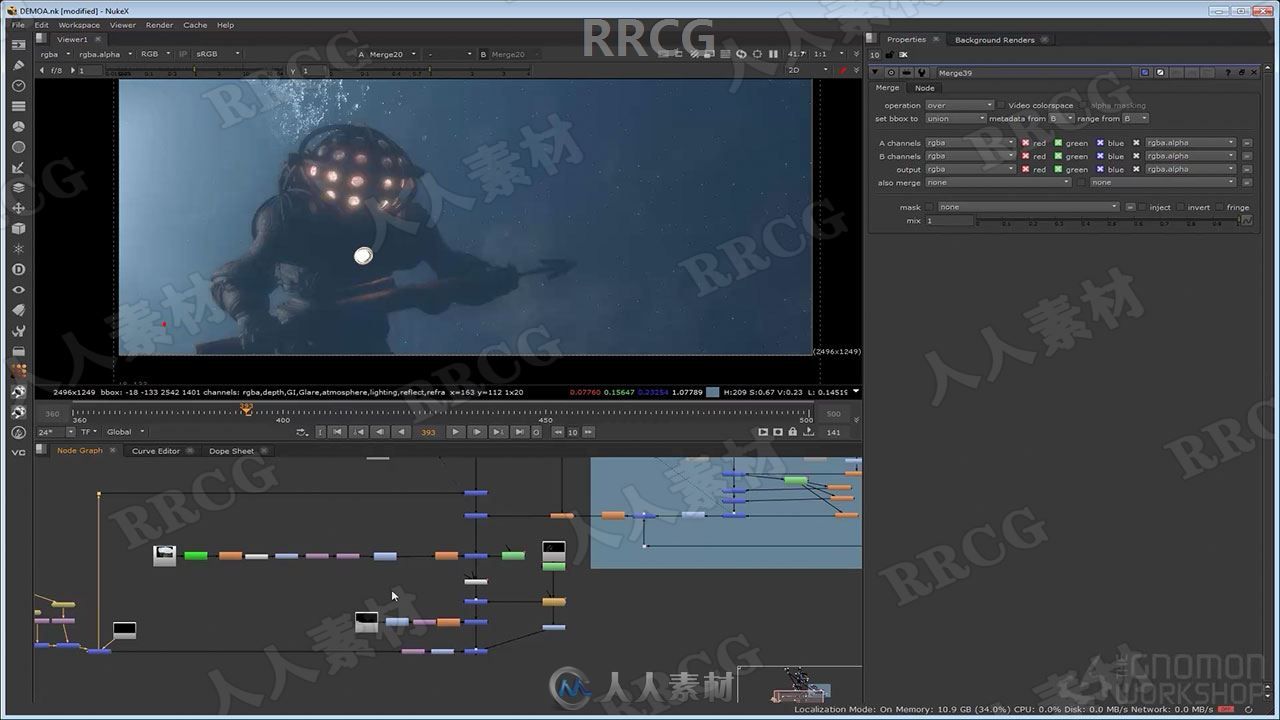Open Merge39 help question mark

(x=1228, y=72)
